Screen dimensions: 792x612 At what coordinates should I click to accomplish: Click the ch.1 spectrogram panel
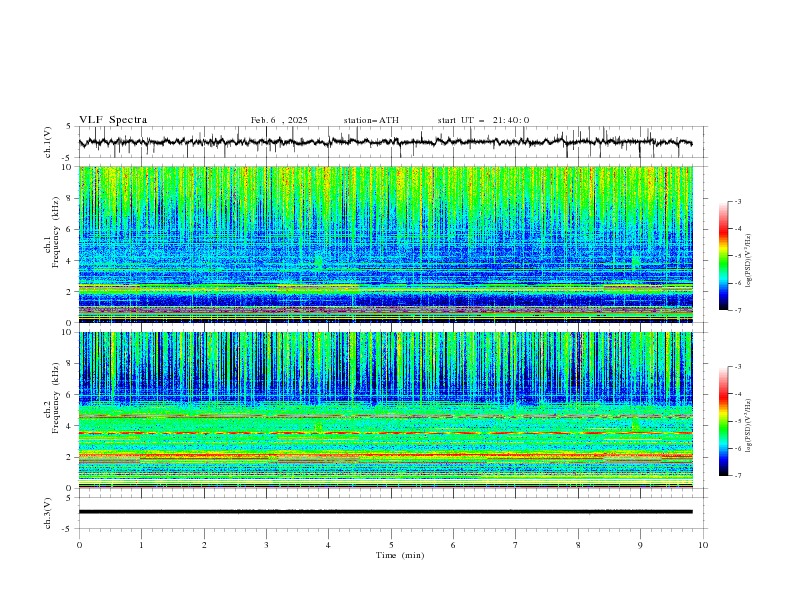point(386,244)
